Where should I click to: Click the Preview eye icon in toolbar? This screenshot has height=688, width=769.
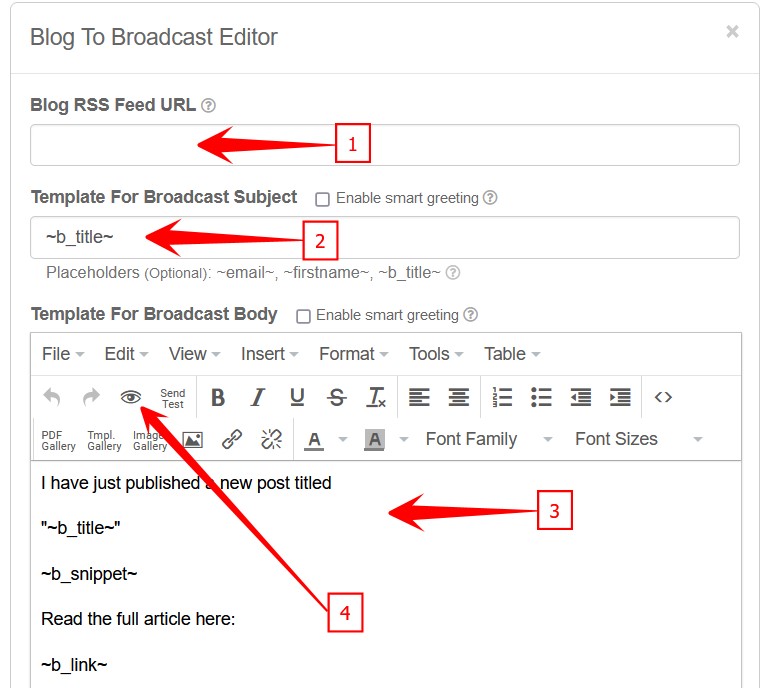point(130,397)
